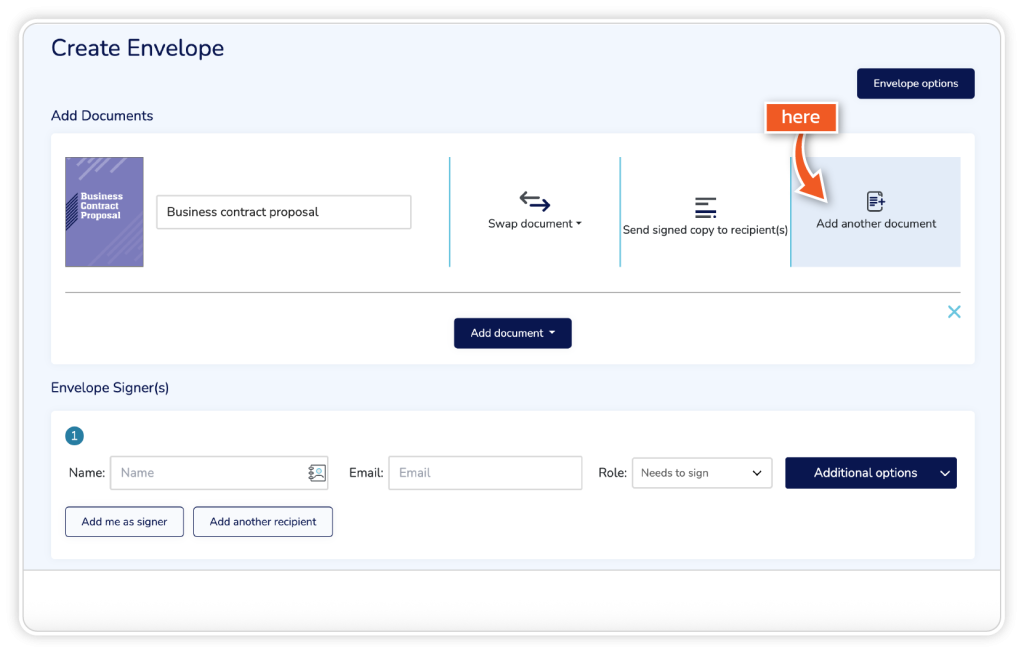Click the Send signed copy lines icon

click(705, 207)
